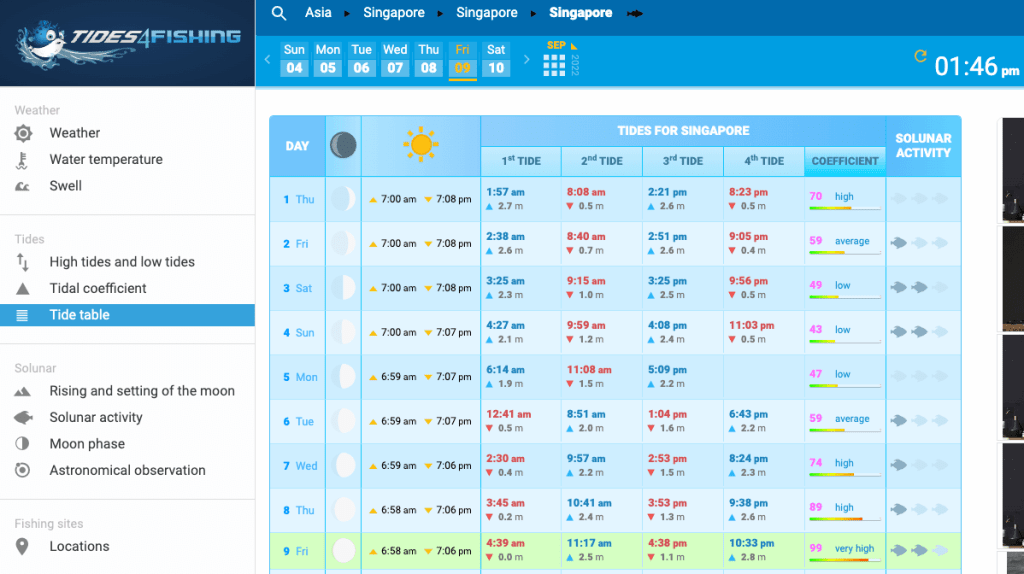Click the coefficient bar for day 9
Viewport: 1024px width, 574px height.
coord(844,559)
